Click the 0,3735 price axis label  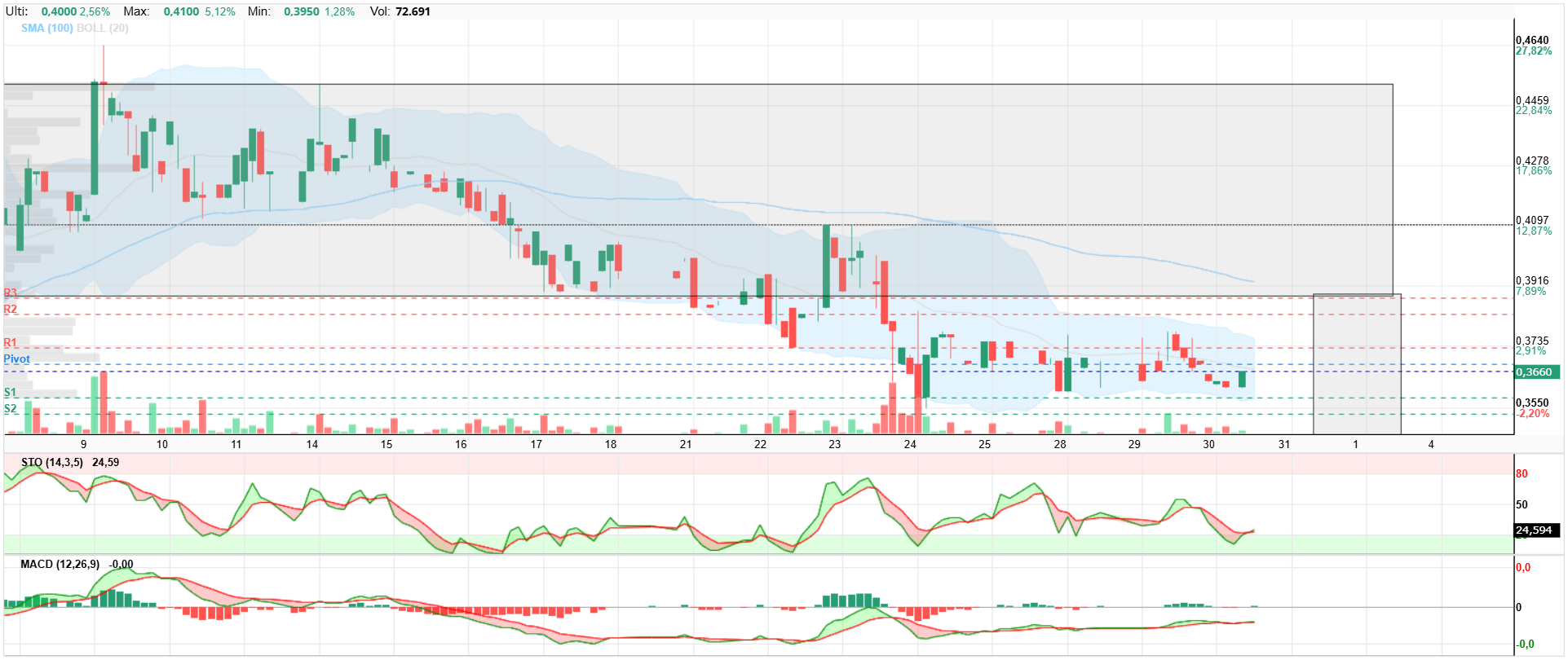(1532, 341)
